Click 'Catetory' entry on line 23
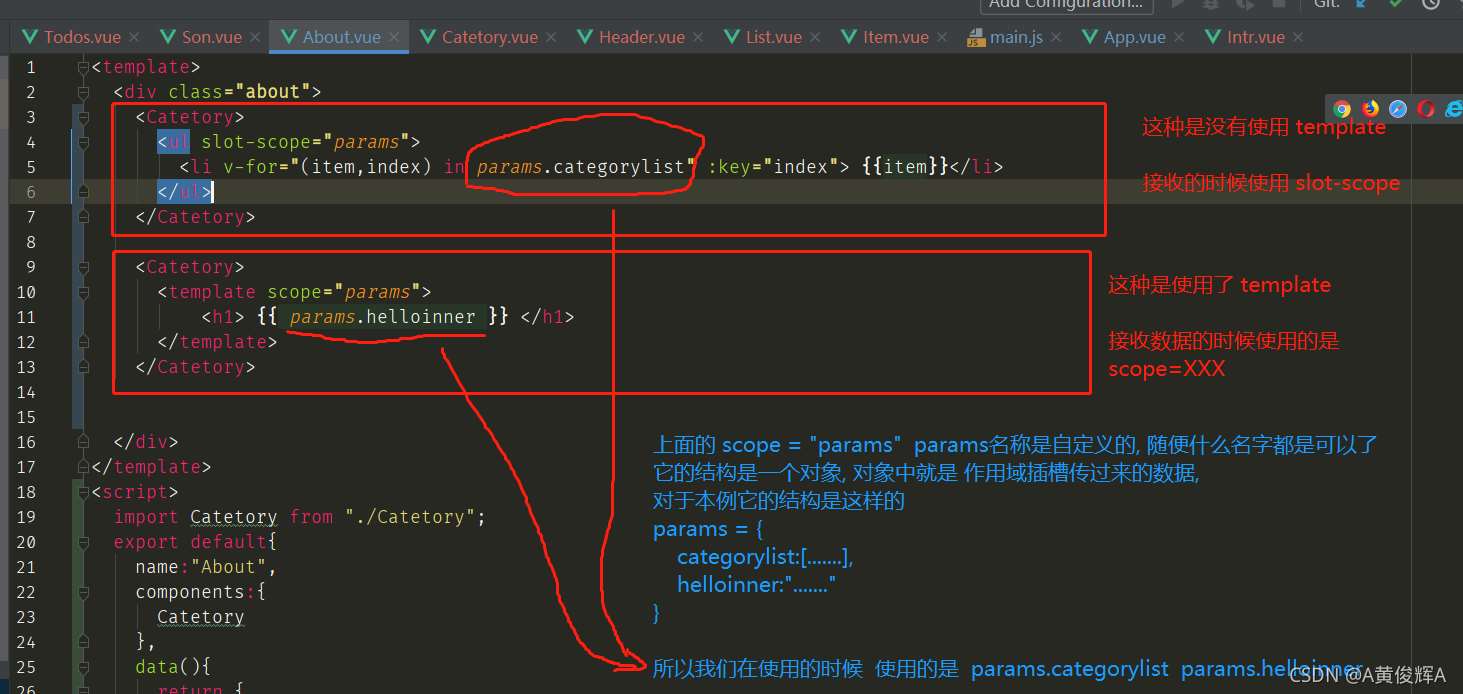 click(x=200, y=617)
